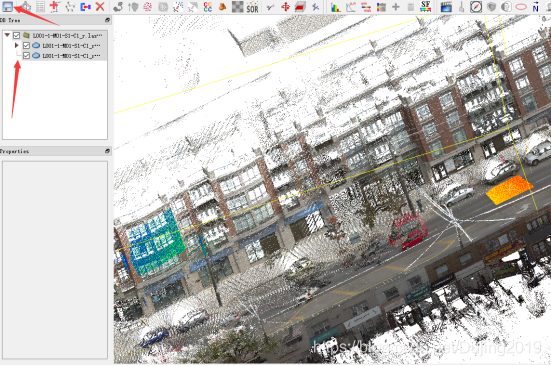Screen dimensions: 551x366
Task: Toggle second cloud entry checkbox
Action: 26,56
